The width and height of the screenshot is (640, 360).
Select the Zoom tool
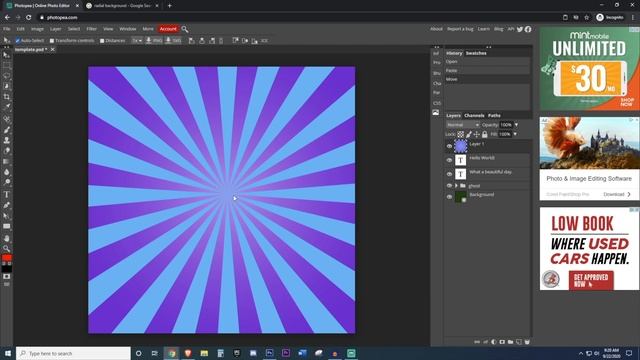pos(7,248)
